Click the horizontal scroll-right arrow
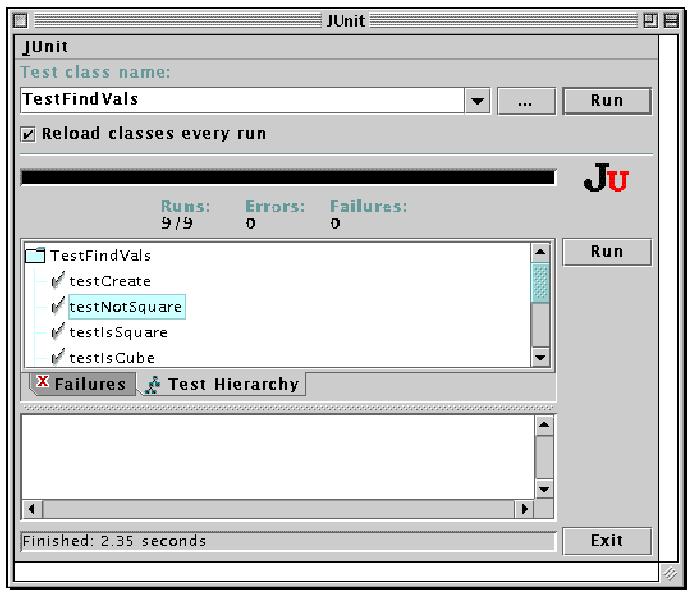 coord(524,509)
